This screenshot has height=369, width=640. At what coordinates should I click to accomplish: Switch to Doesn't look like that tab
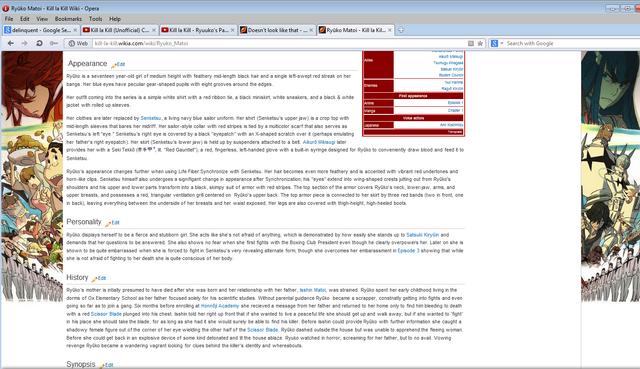(x=276, y=30)
